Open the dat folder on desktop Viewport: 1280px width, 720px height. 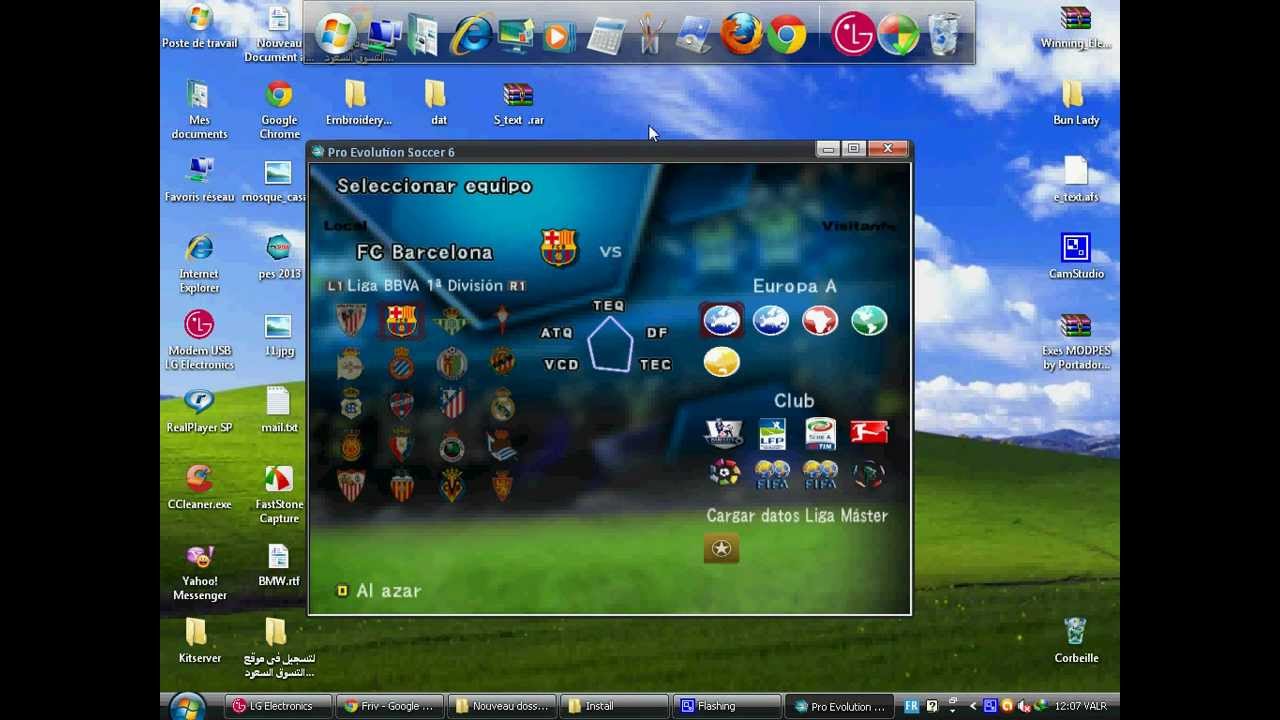tap(437, 104)
